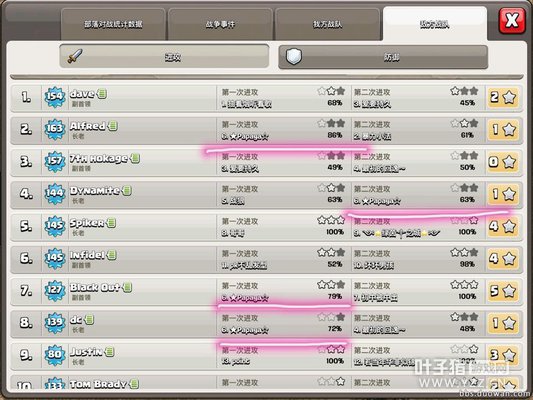Click dave's level 154 badge
Viewport: 533px width, 400px height.
(x=55, y=97)
